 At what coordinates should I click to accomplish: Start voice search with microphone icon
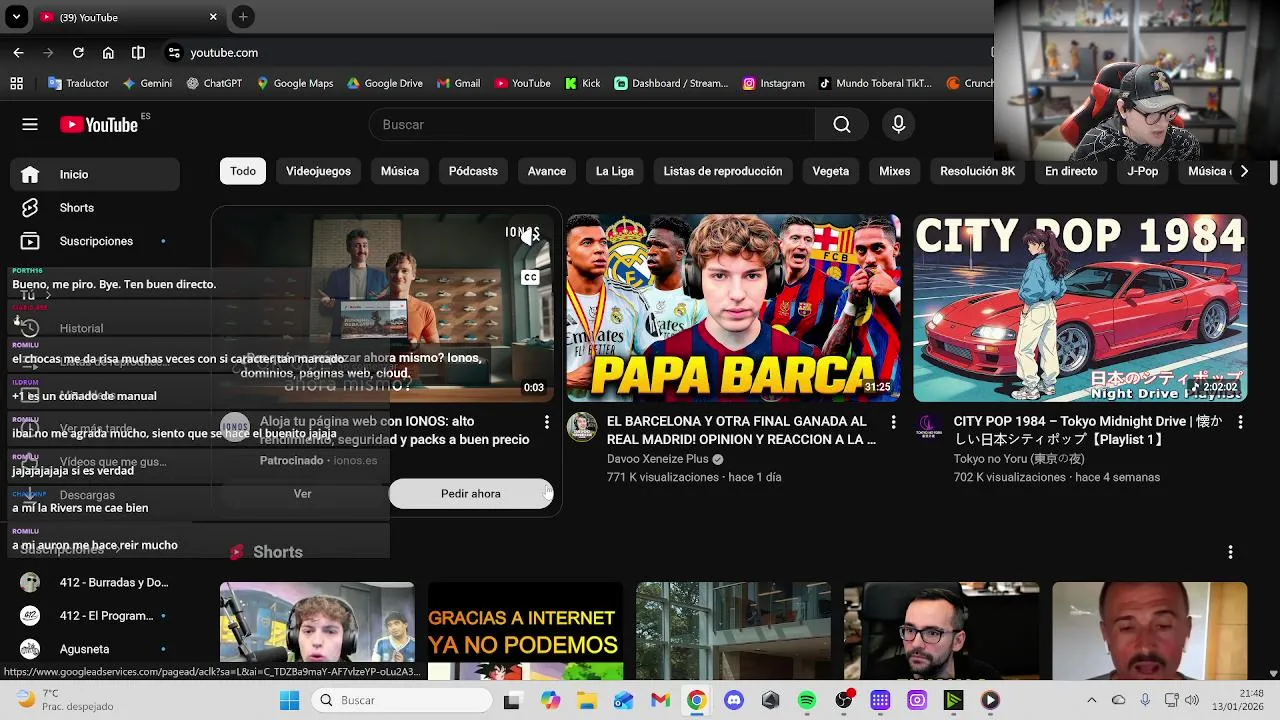[898, 124]
